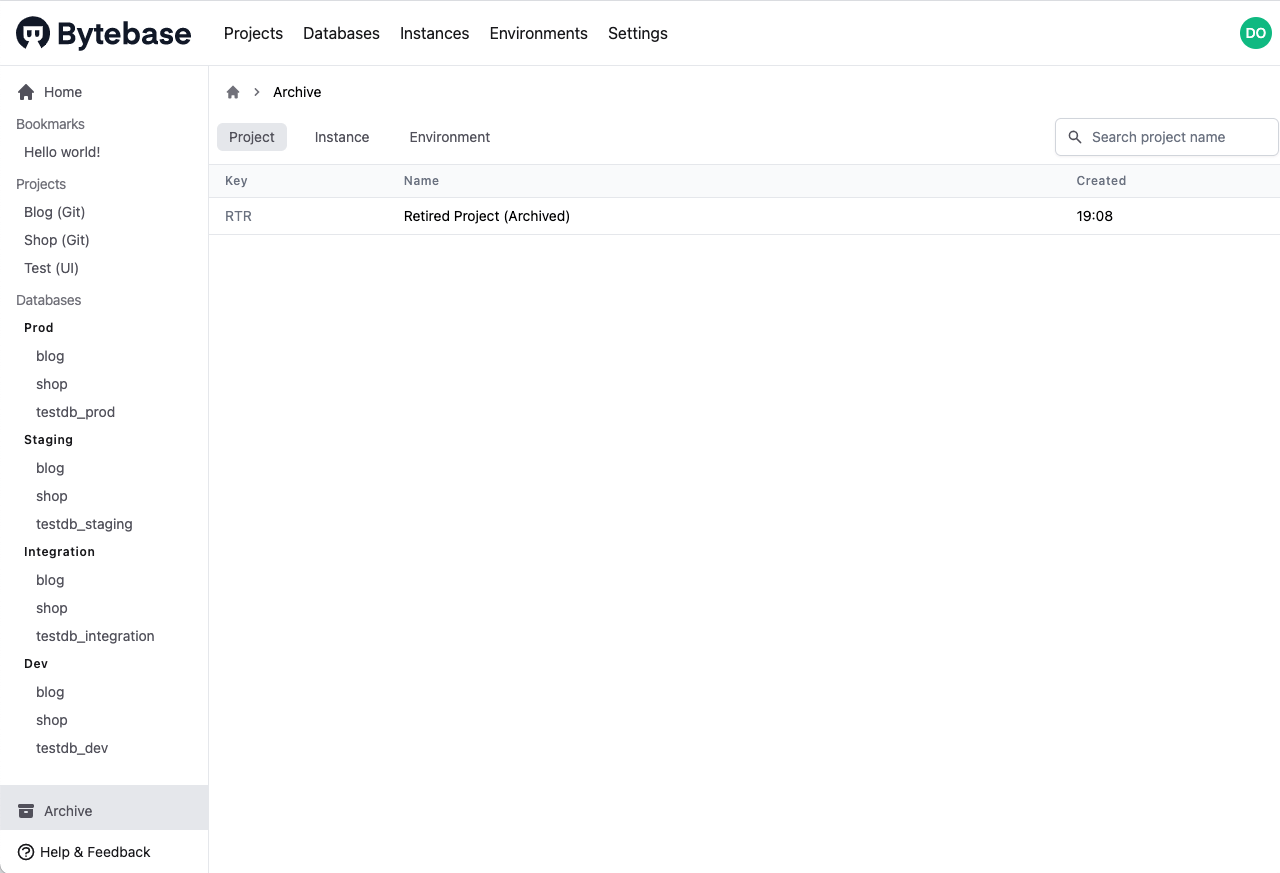Open the shop database under Dev
Image resolution: width=1280 pixels, height=873 pixels.
(x=52, y=720)
